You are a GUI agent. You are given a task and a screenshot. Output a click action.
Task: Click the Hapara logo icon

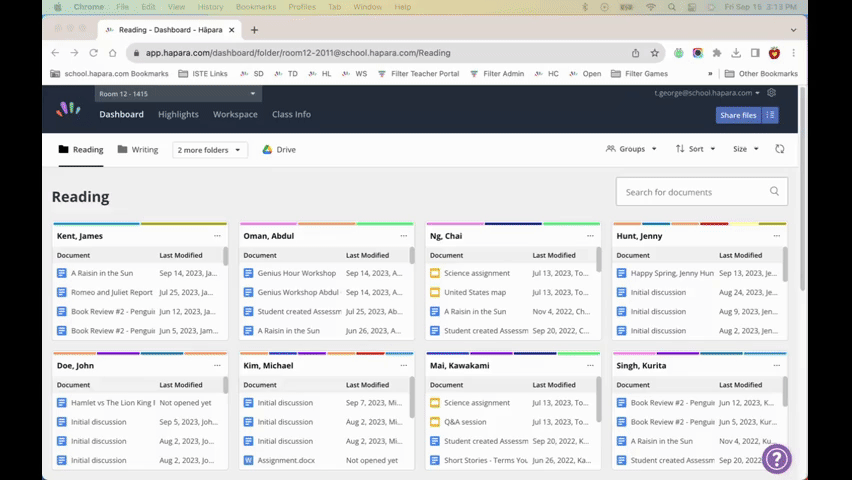coord(68,109)
